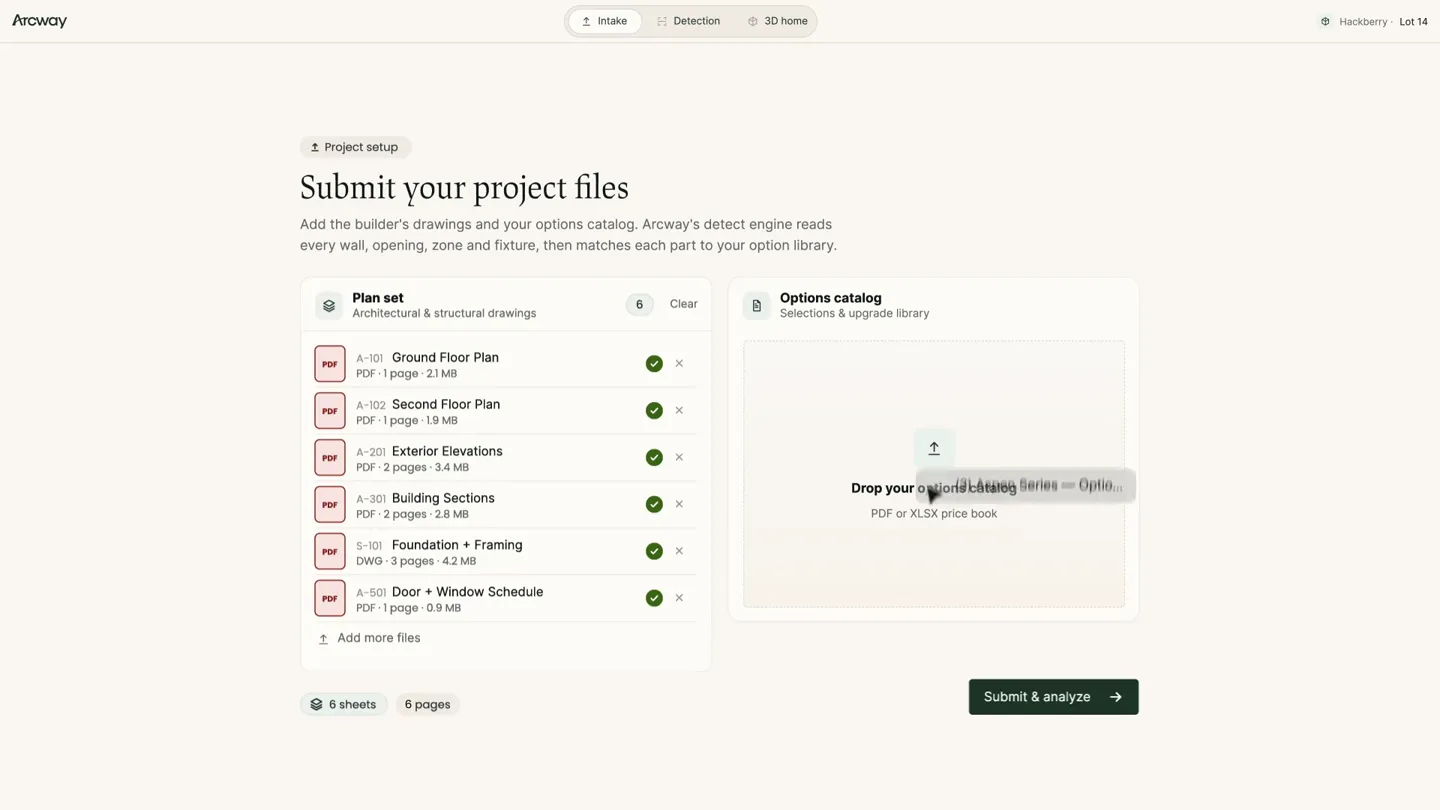Remove the Ground Floor Plan file
This screenshot has height=810, width=1440.
[x=679, y=363]
